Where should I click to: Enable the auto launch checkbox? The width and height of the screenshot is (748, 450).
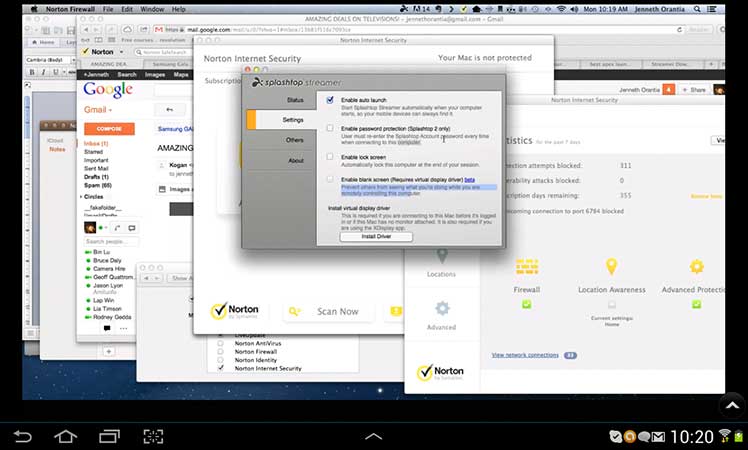330,100
